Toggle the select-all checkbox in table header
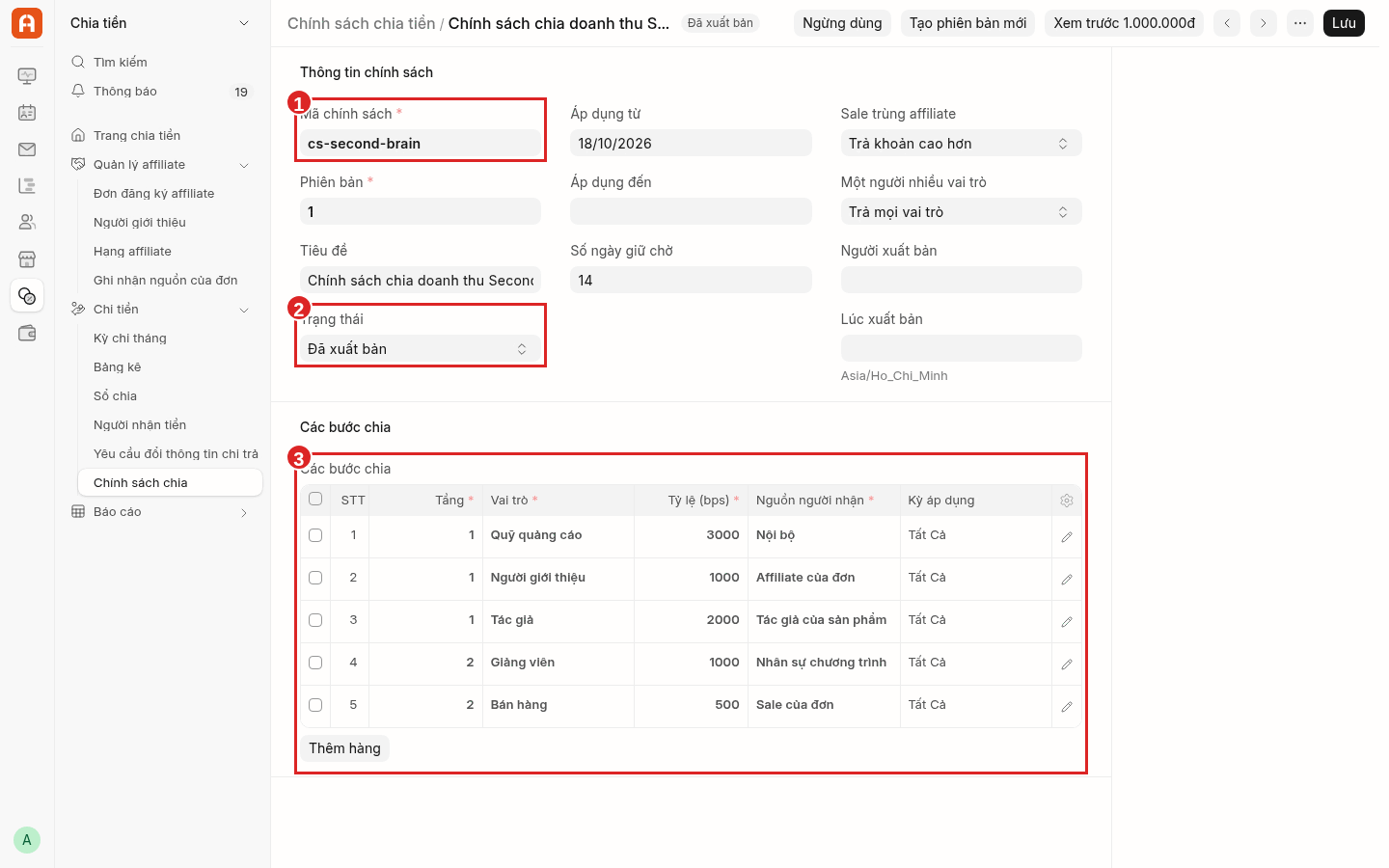Viewport: 1389px width, 868px height. (x=315, y=499)
